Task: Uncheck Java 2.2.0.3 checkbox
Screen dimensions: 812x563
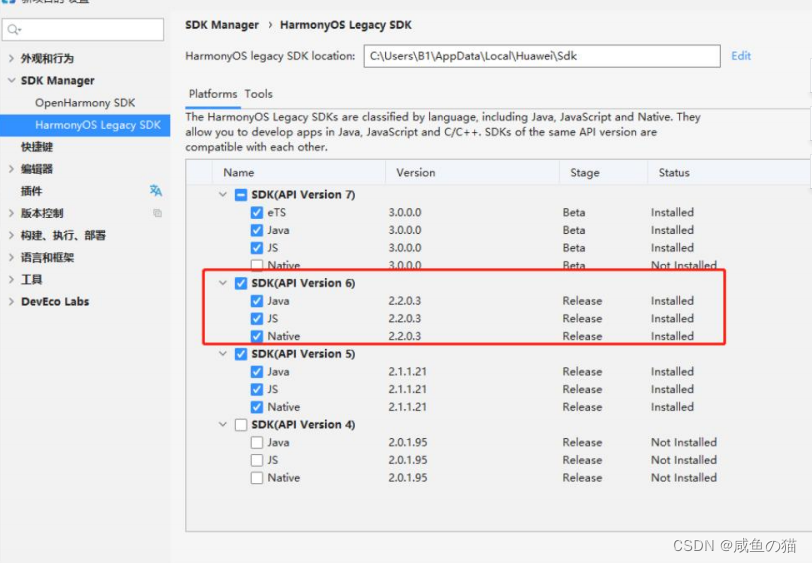Action: point(257,301)
